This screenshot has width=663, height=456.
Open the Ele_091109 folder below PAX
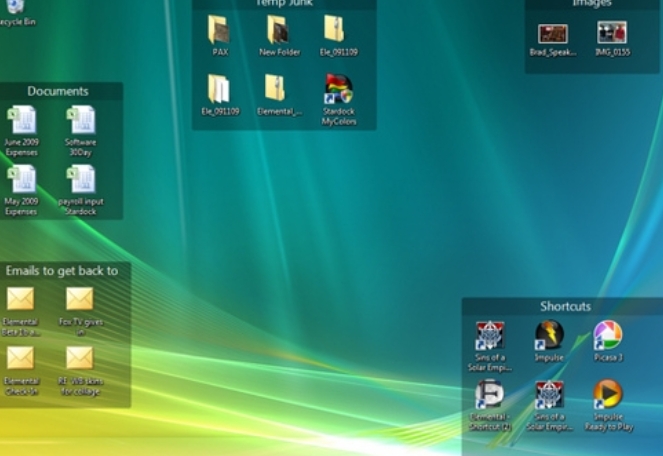(219, 89)
